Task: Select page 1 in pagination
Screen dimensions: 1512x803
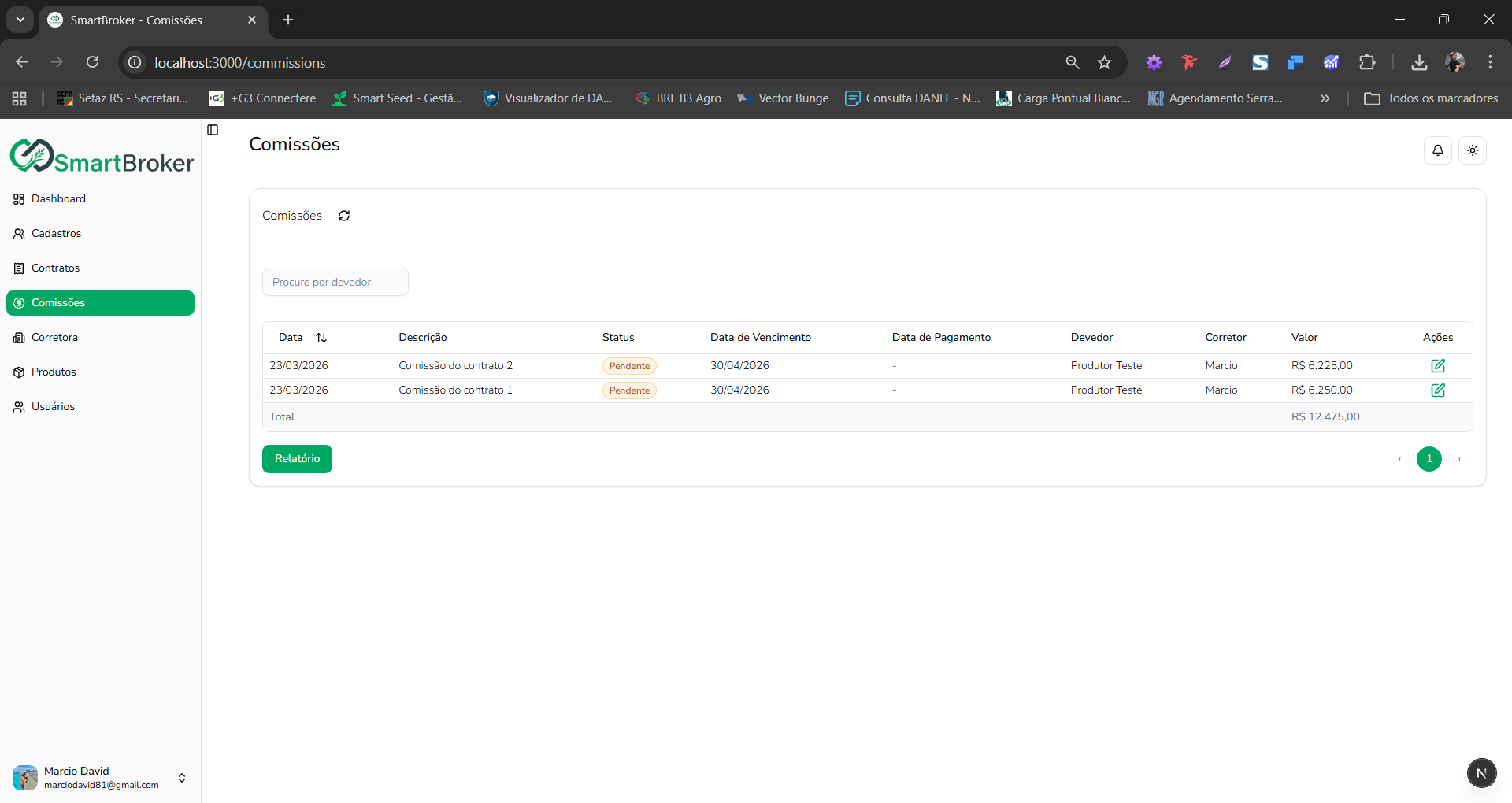Action: pyautogui.click(x=1429, y=459)
